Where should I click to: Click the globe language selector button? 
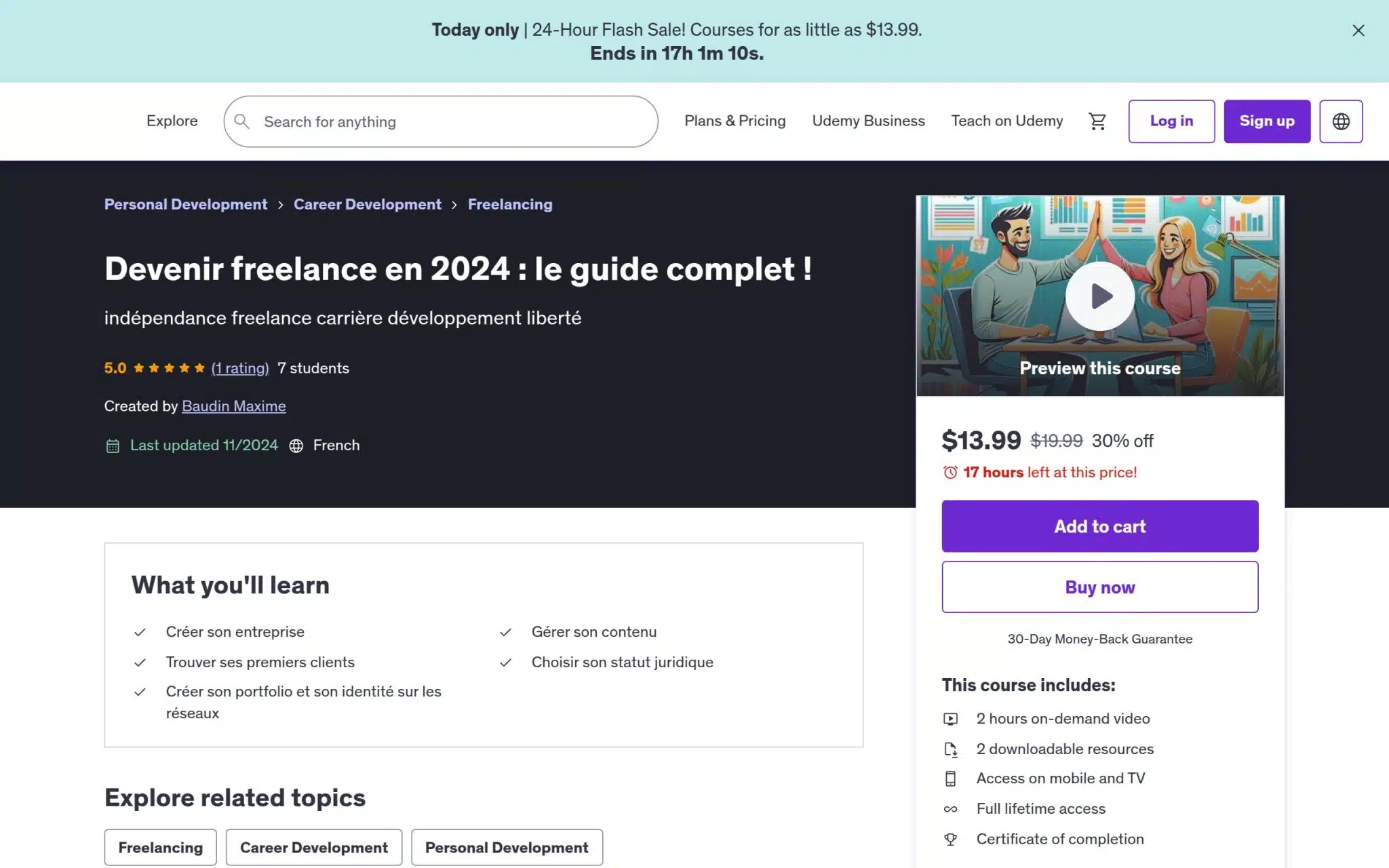tap(1341, 121)
